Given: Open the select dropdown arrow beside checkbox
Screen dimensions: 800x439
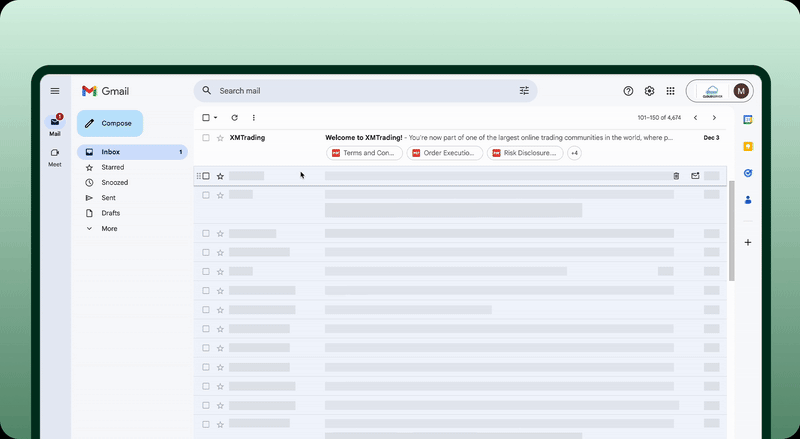Looking at the screenshot, I should click(216, 118).
